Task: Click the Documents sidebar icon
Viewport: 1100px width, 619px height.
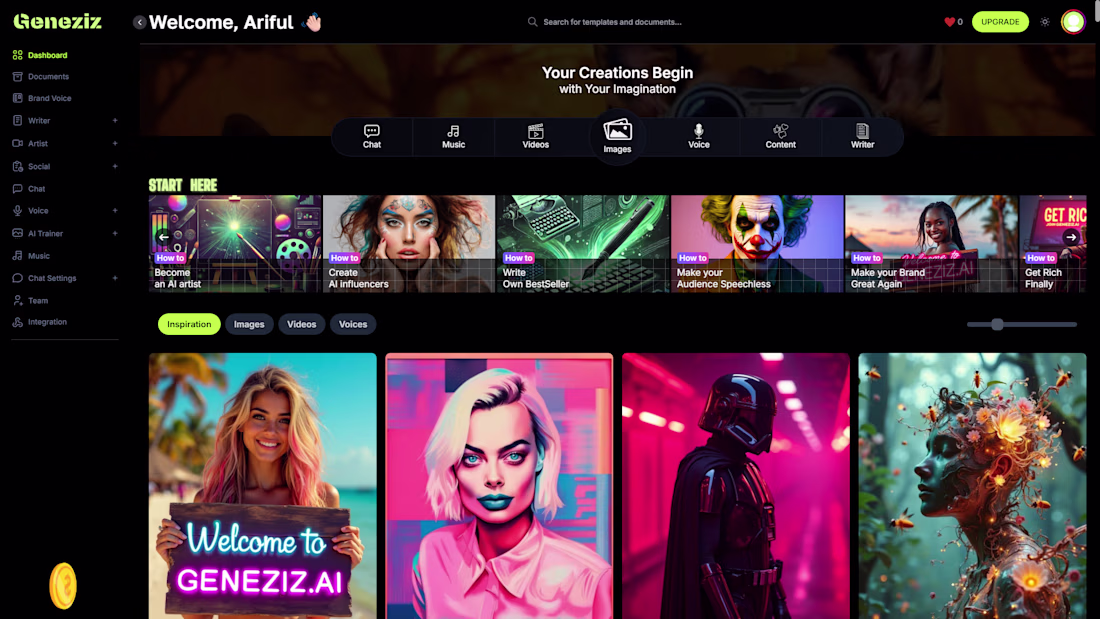Action: pos(18,76)
